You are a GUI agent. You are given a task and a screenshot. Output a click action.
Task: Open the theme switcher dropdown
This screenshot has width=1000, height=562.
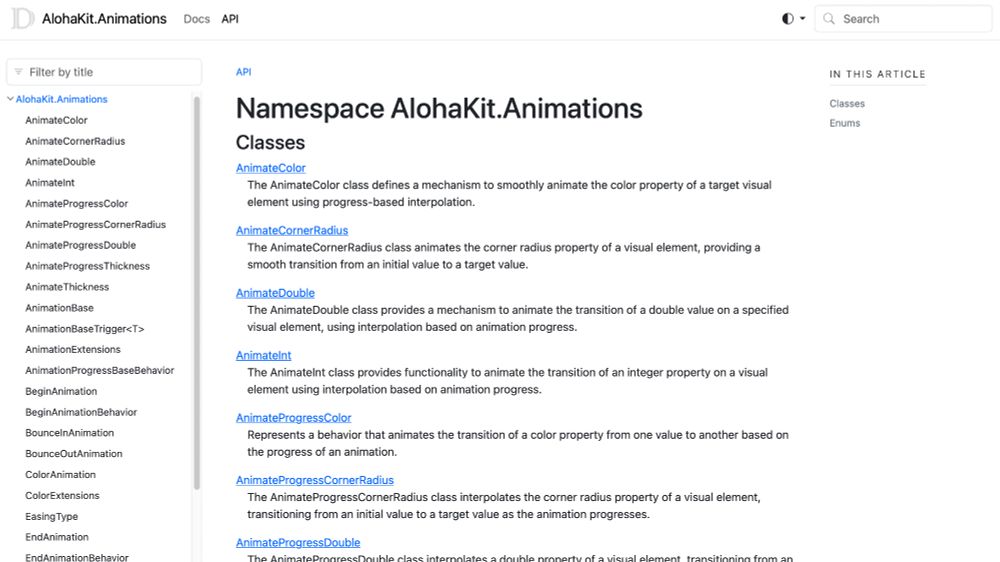click(793, 18)
